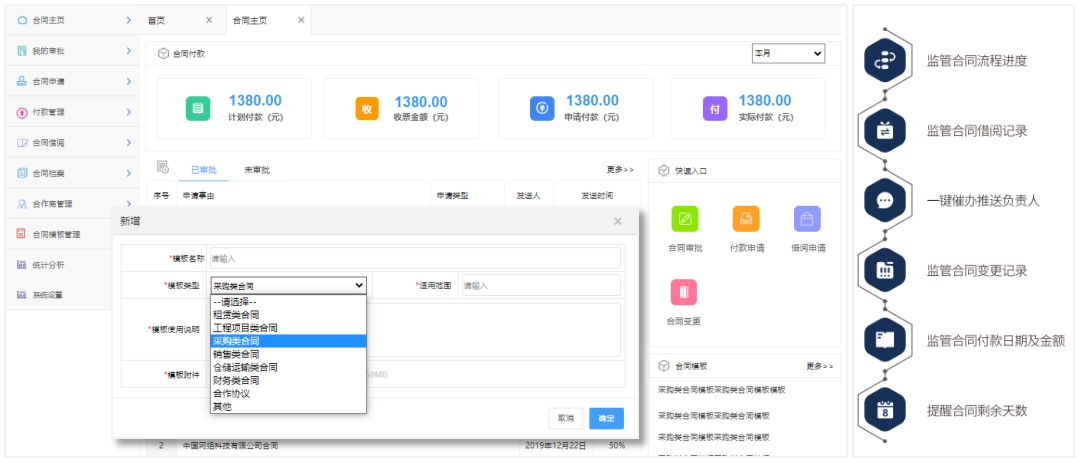This screenshot has height=462, width=1079.
Task: Choose 销售类合同 from the dropdown list
Action: pyautogui.click(x=237, y=354)
